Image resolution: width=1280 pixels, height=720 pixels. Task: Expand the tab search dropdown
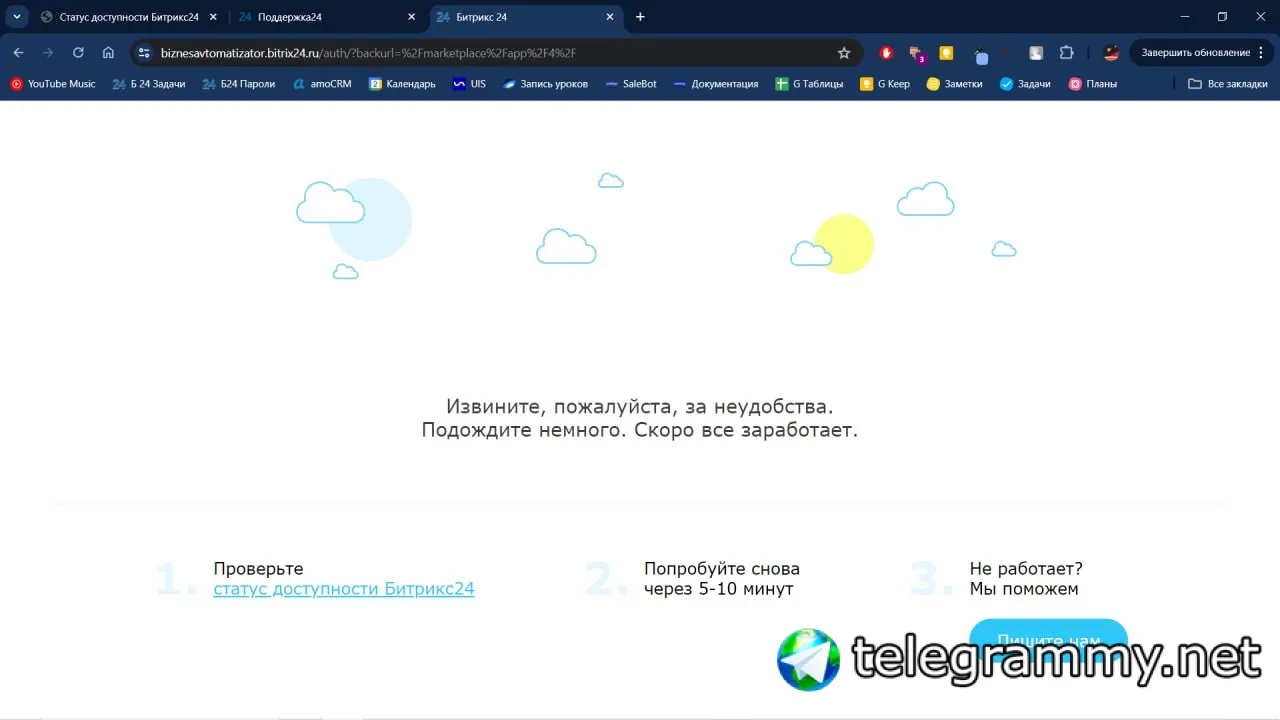[17, 17]
